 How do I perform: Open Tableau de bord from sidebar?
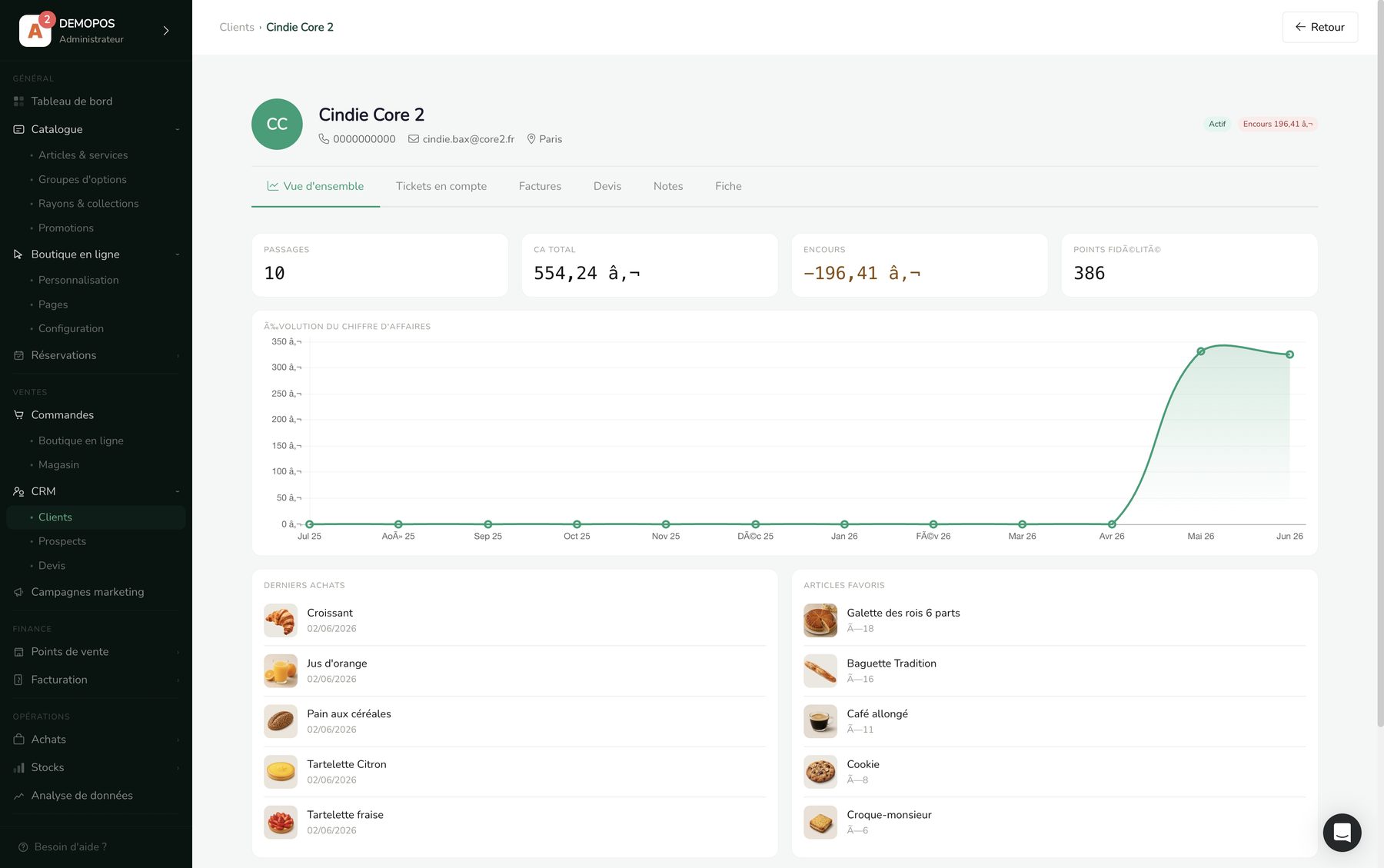tap(72, 101)
